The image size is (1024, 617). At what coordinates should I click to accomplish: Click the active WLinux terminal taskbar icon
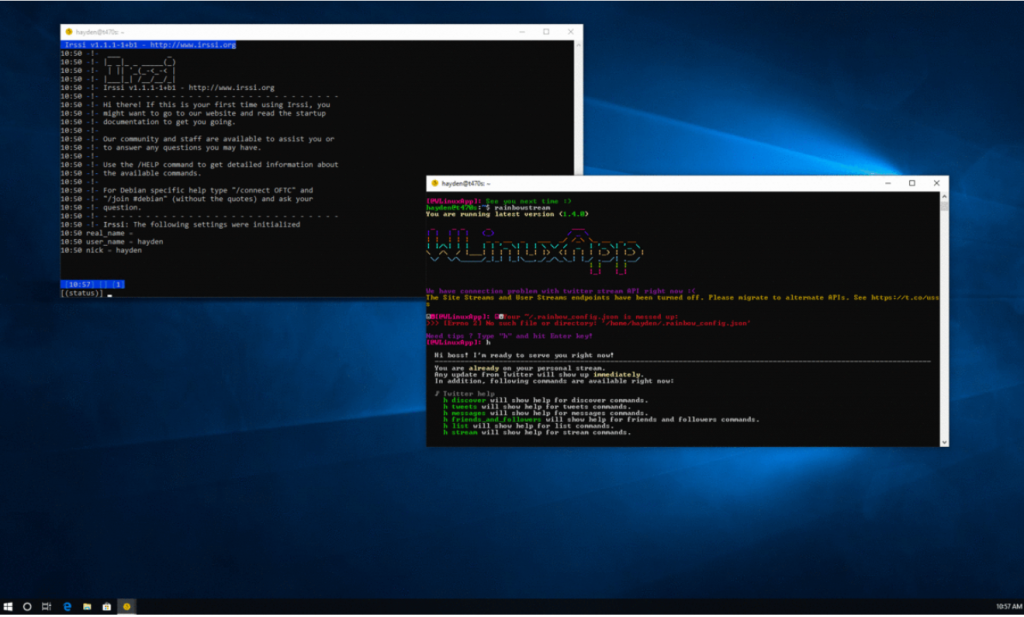[x=126, y=605]
